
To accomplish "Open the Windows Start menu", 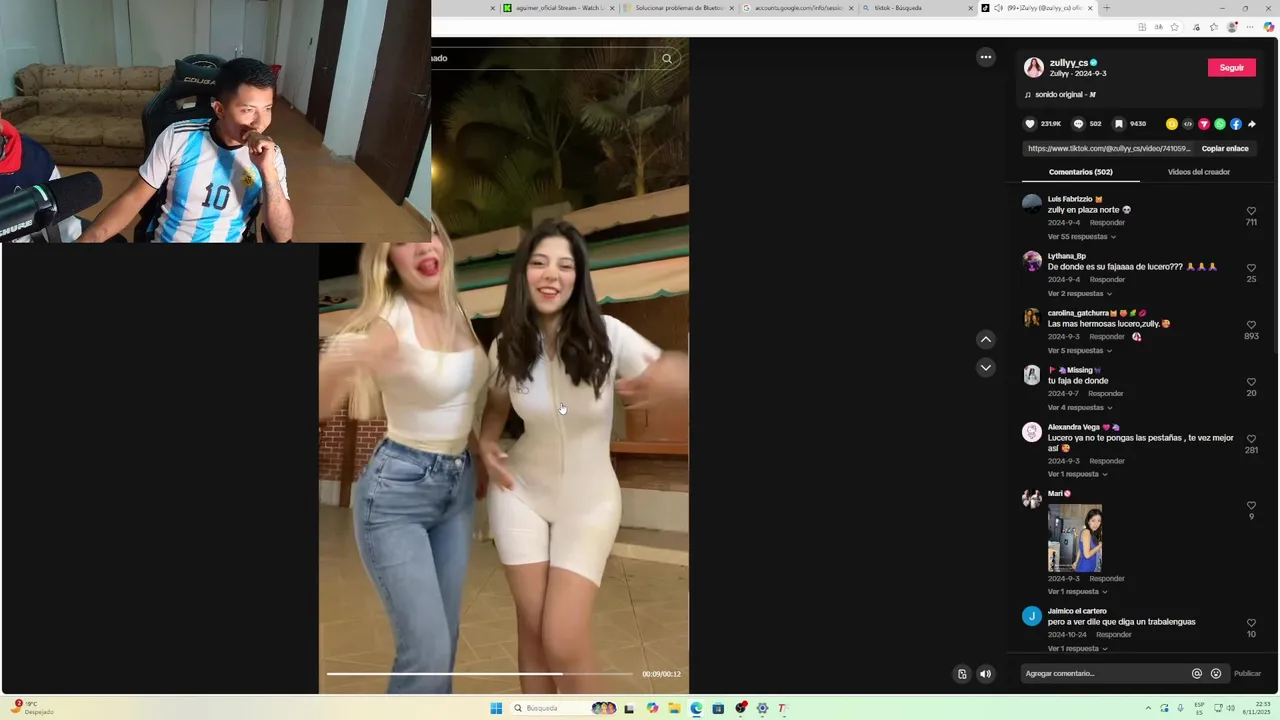I will 496,708.
